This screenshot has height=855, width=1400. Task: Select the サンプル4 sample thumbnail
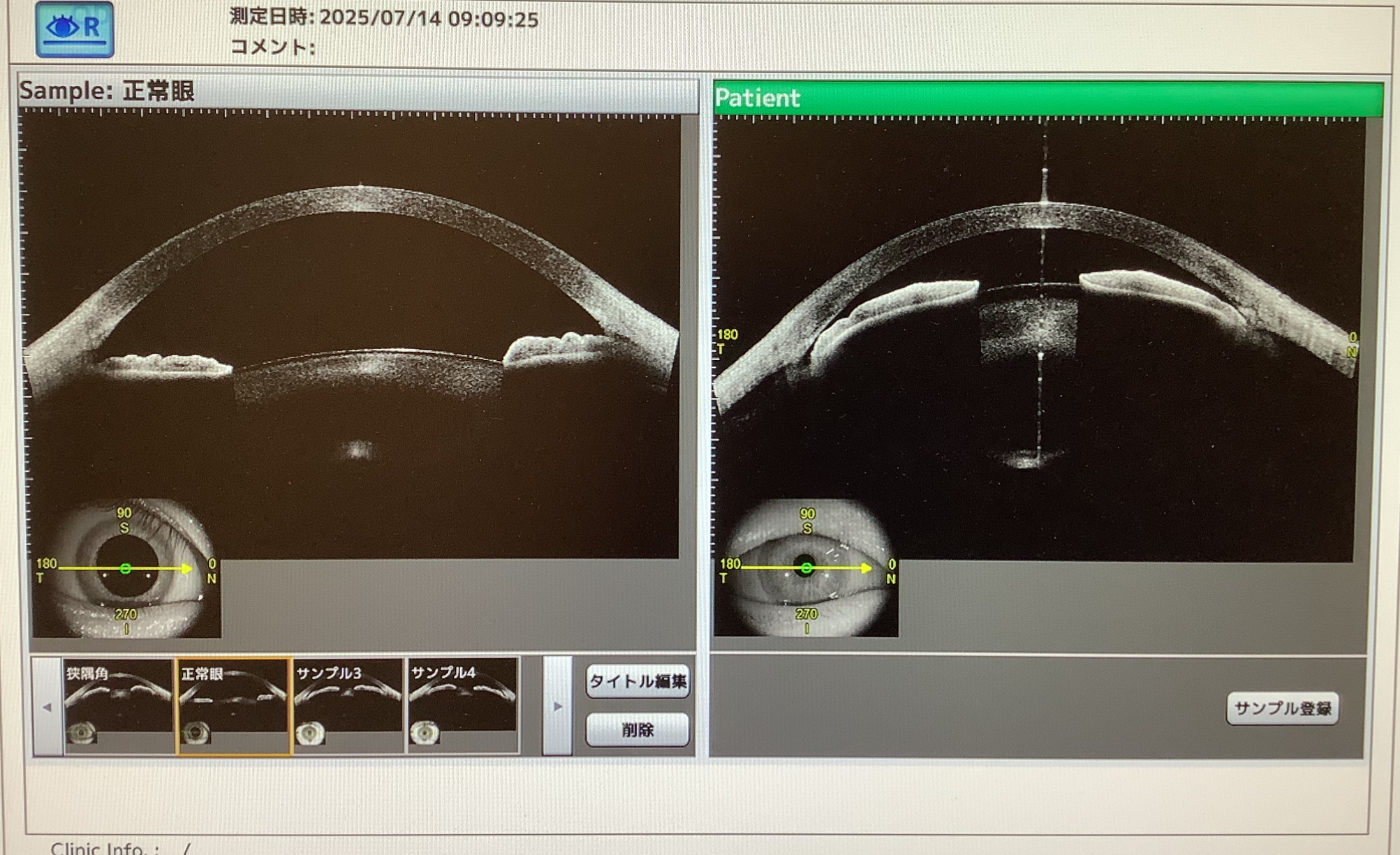[462, 706]
